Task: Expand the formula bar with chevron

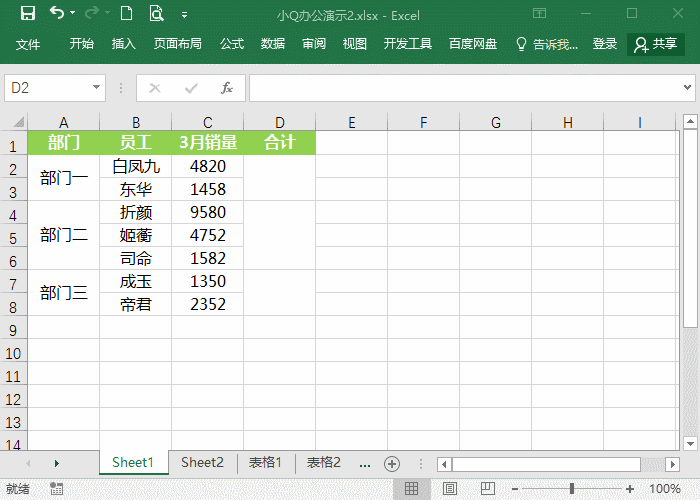Action: (x=688, y=88)
